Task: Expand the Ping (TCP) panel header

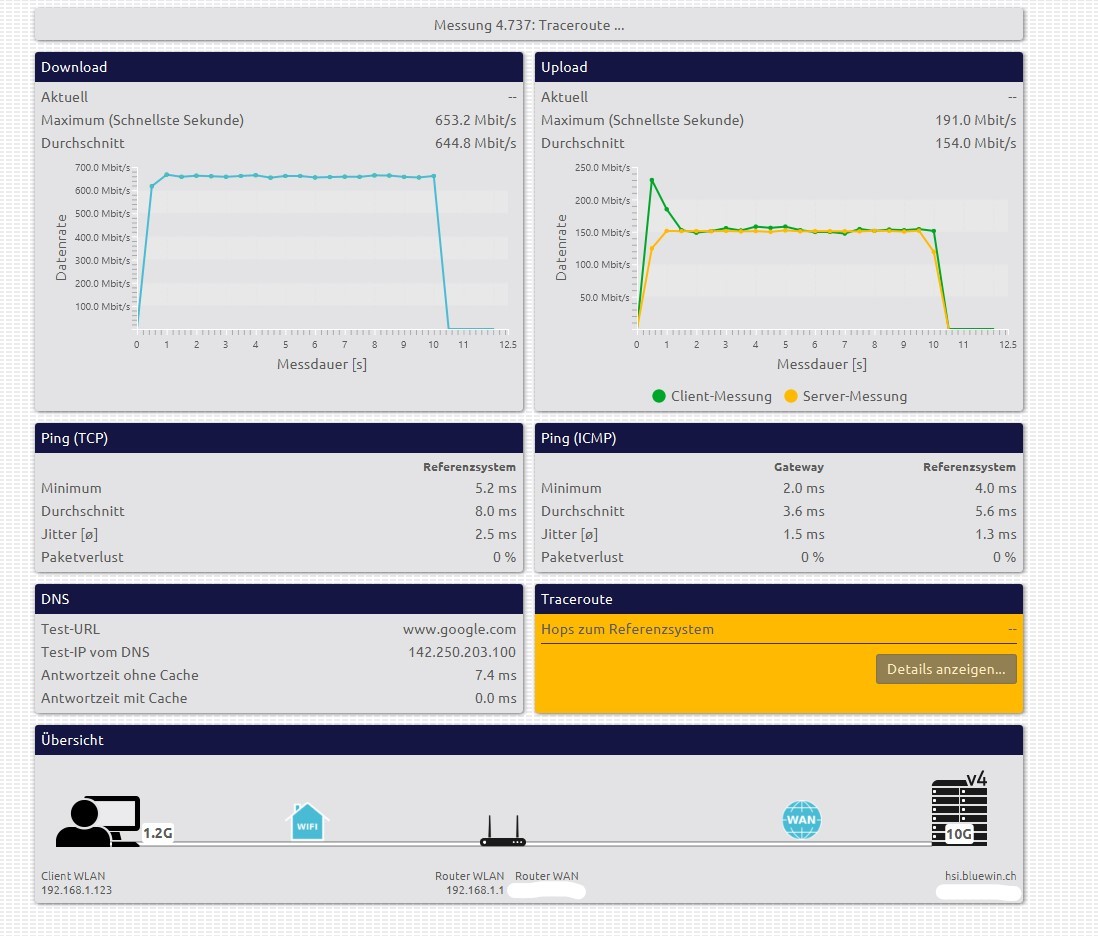Action: [279, 438]
